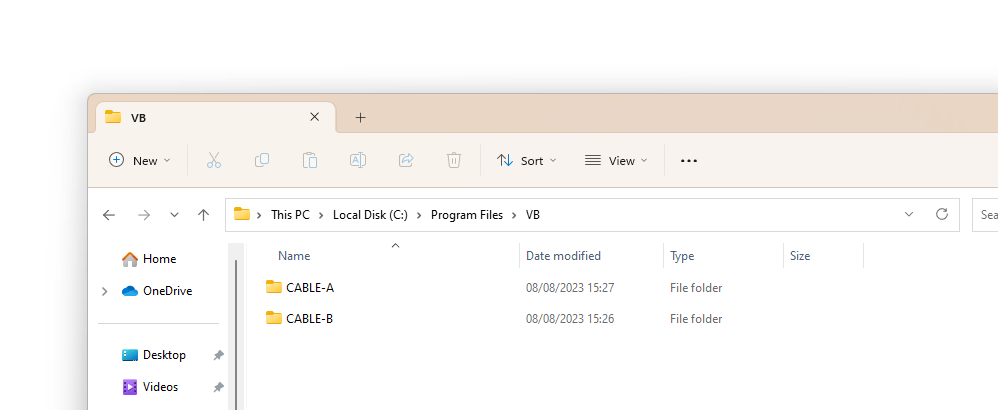Select the CABLE-A folder name
This screenshot has height=410, width=998.
point(310,288)
